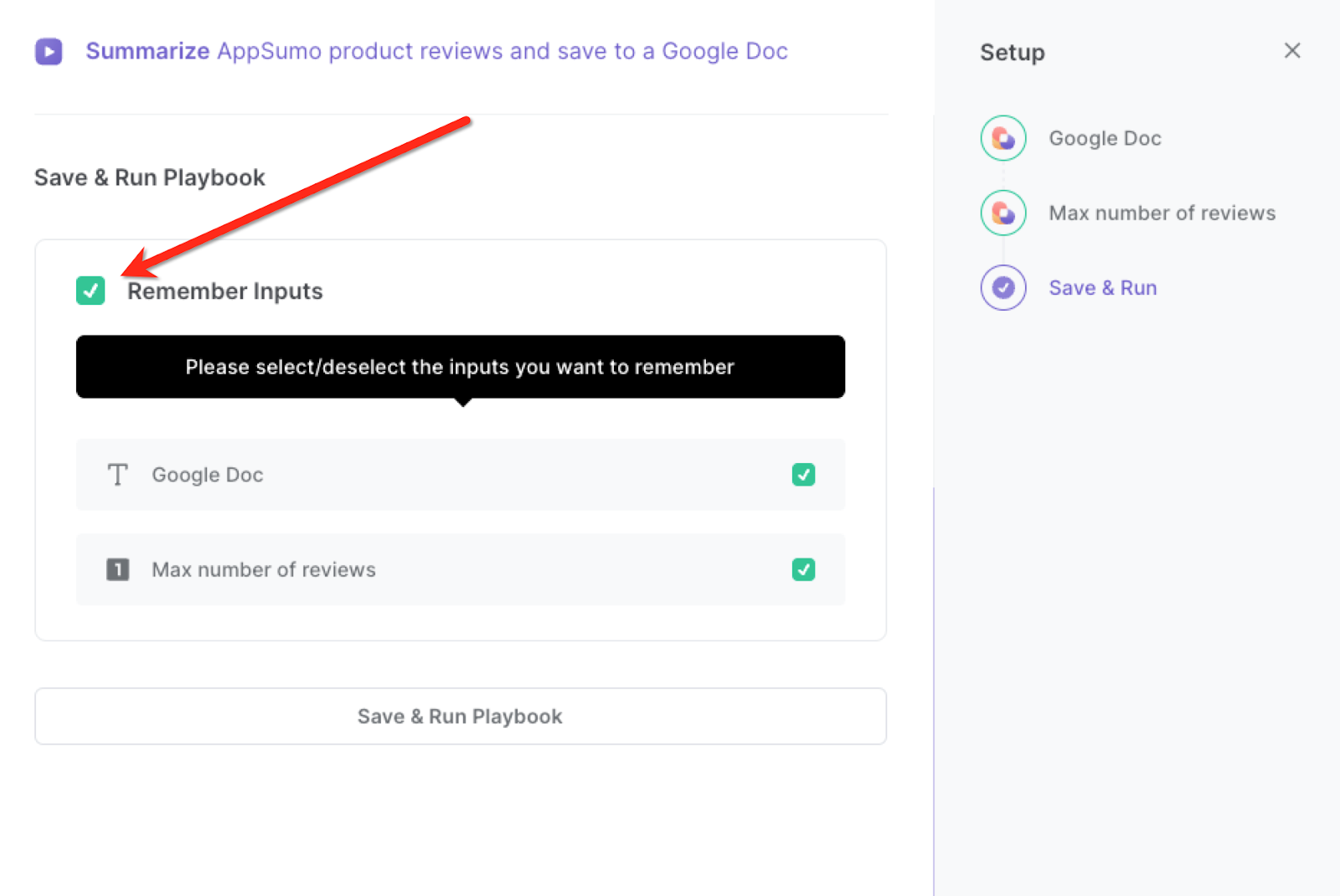Uncheck the Remember Inputs checkbox
Image resolution: width=1340 pixels, height=896 pixels.
point(90,291)
